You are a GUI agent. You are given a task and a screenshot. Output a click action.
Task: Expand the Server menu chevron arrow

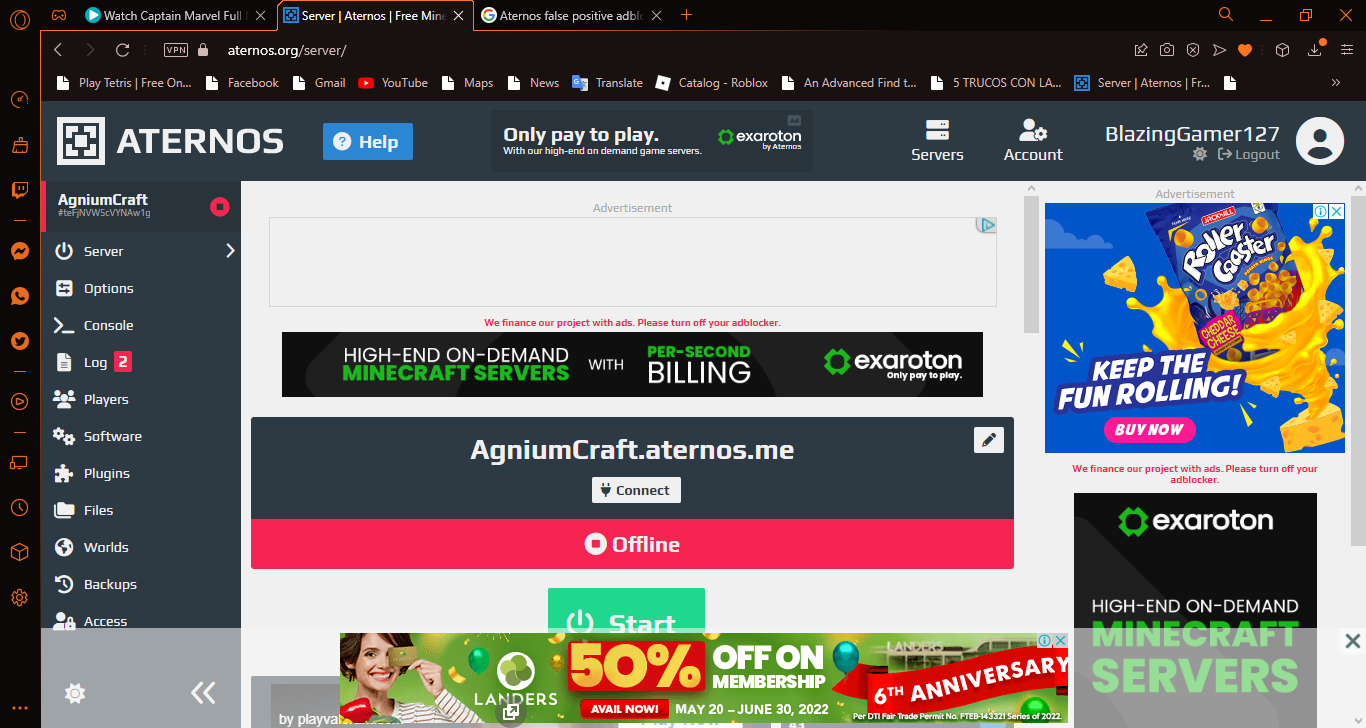(x=230, y=251)
